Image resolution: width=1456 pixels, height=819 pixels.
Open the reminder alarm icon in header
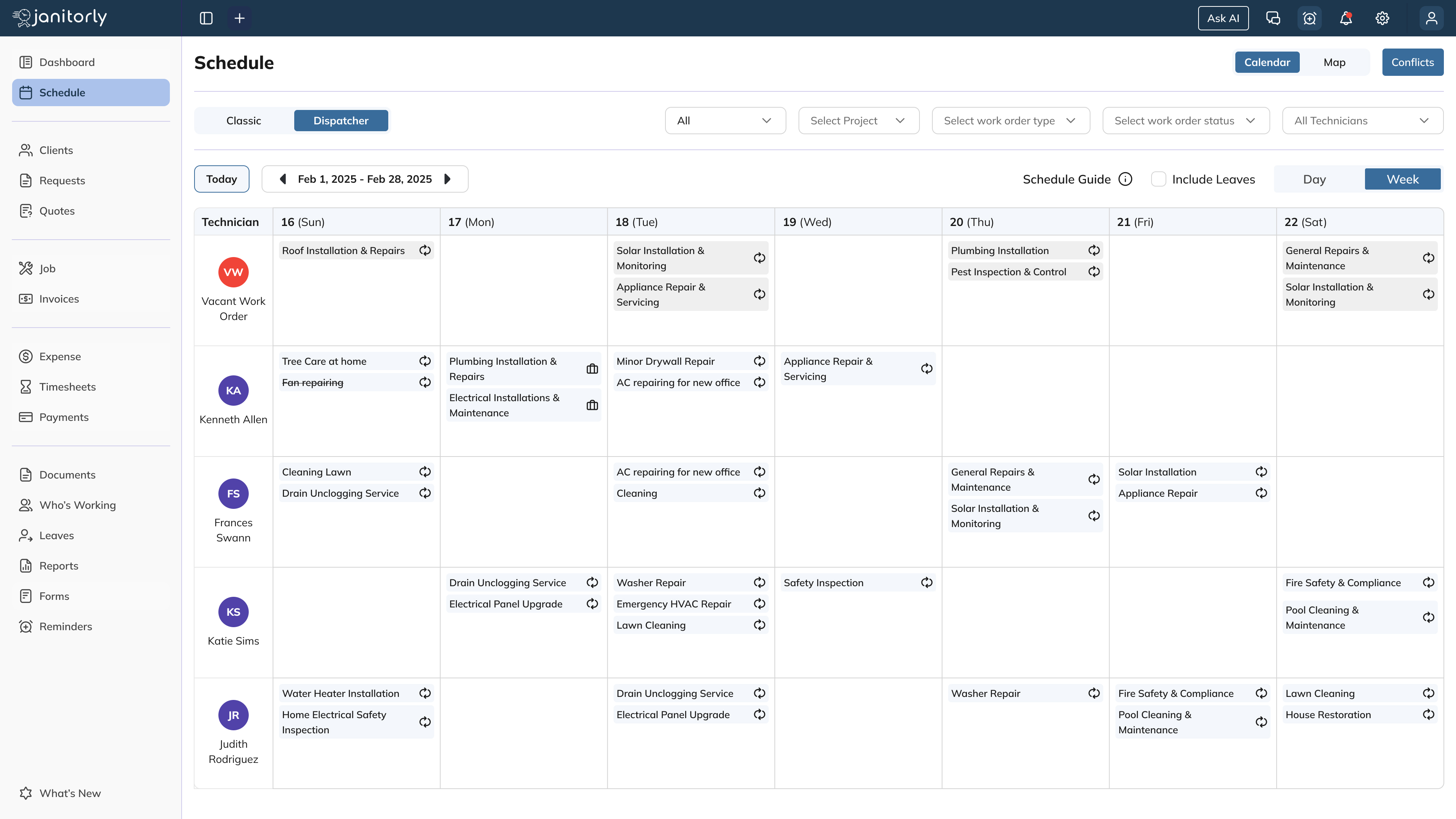point(1310,18)
